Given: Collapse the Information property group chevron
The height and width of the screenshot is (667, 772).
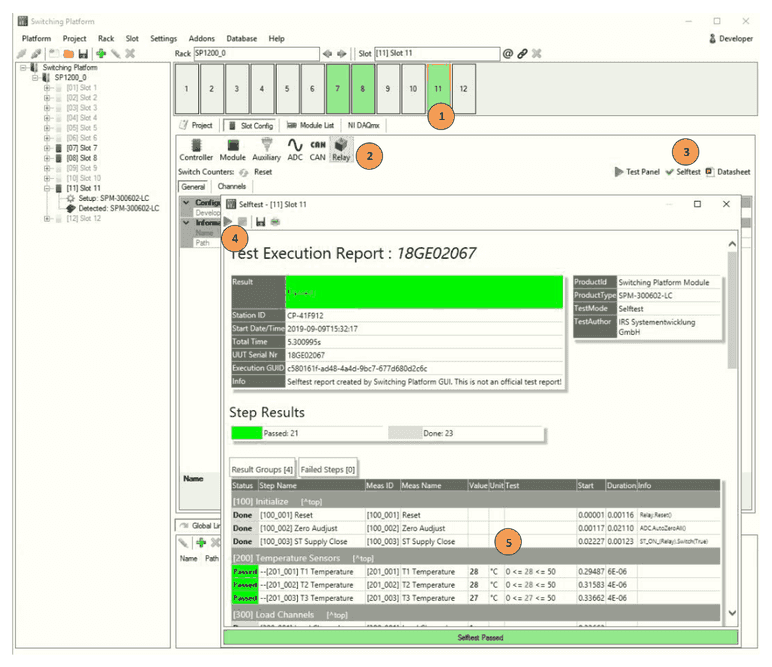Looking at the screenshot, I should pos(186,222).
